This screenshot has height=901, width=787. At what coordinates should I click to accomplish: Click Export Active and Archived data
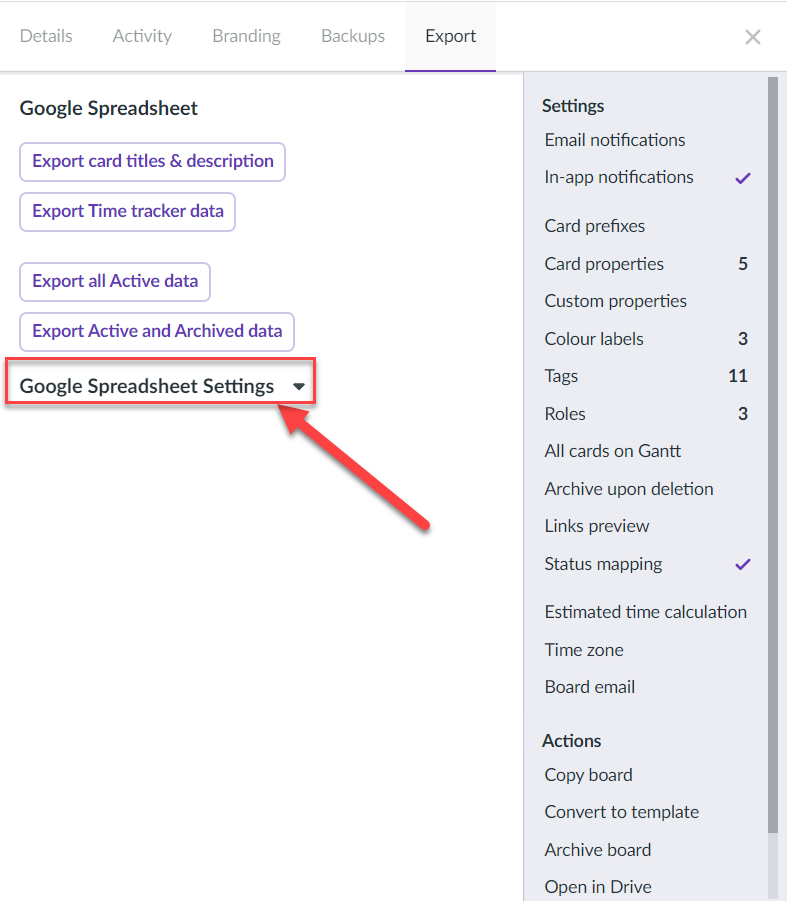click(x=157, y=332)
